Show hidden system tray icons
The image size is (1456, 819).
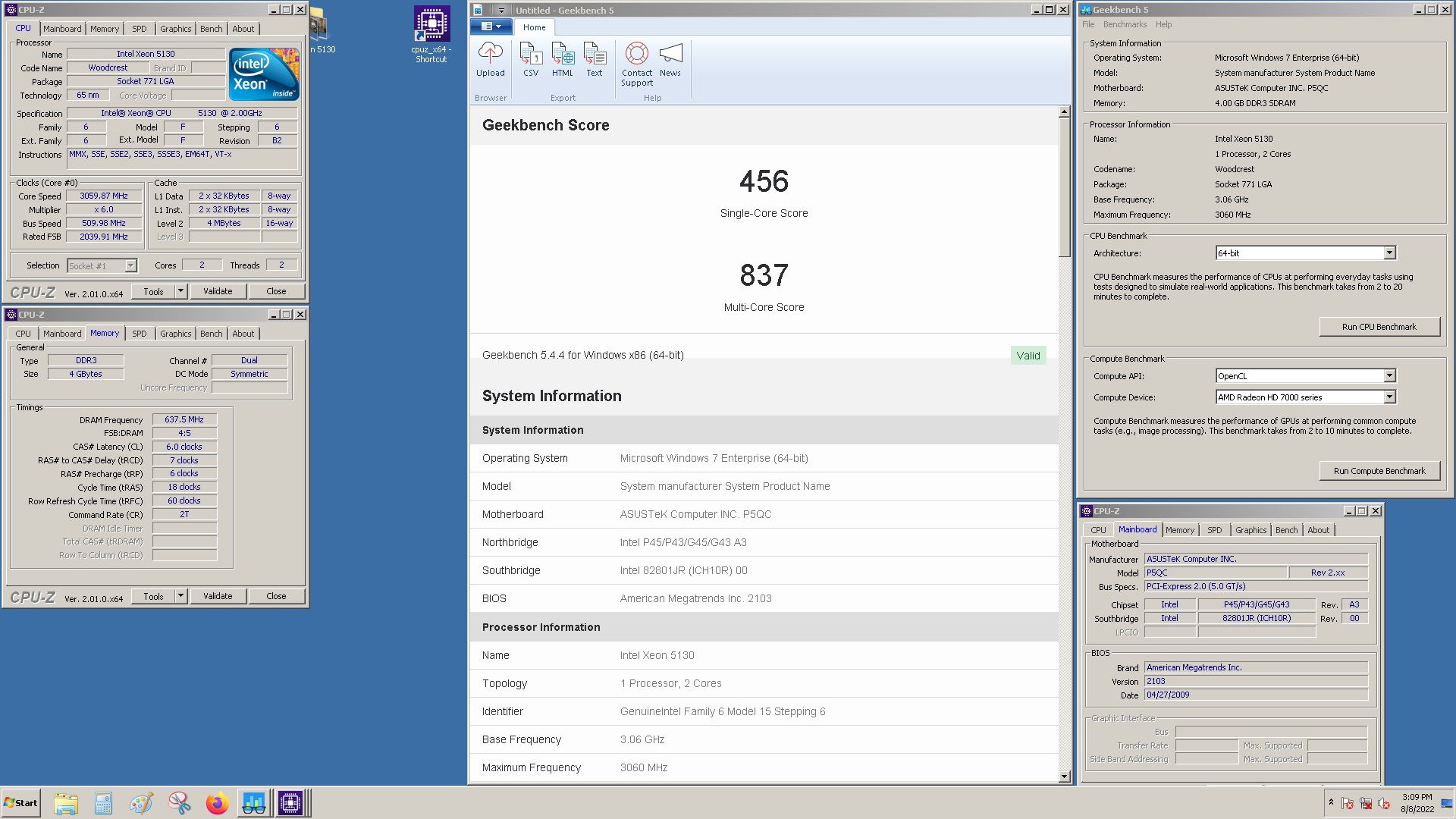[x=1331, y=802]
